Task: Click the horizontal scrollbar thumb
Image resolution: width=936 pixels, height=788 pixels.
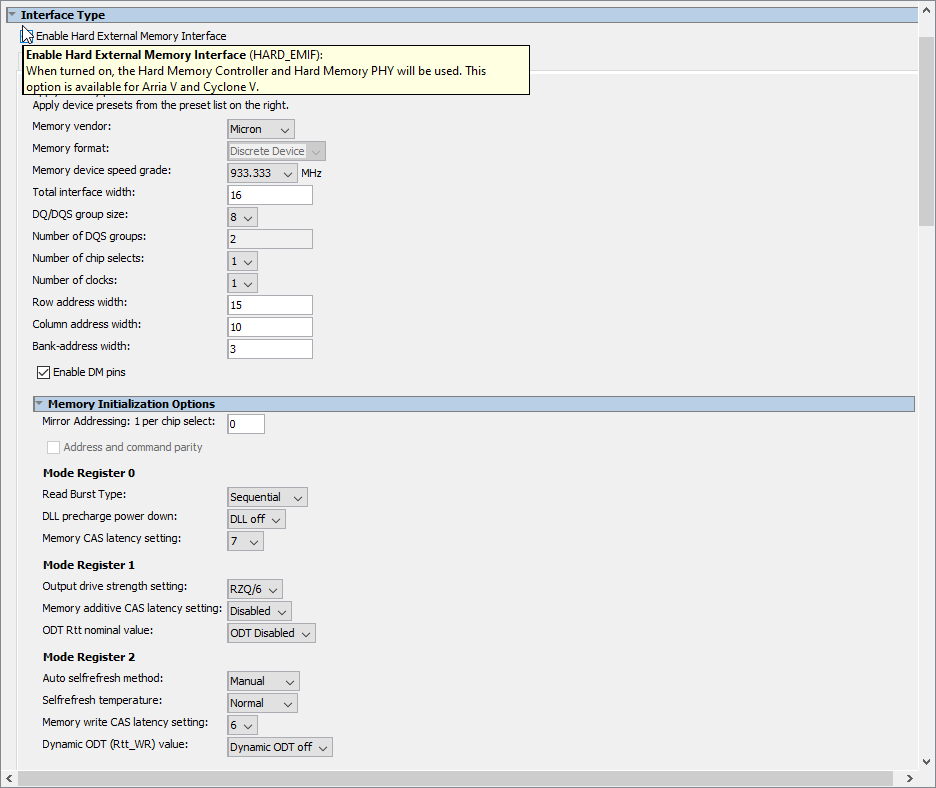Action: [455, 778]
